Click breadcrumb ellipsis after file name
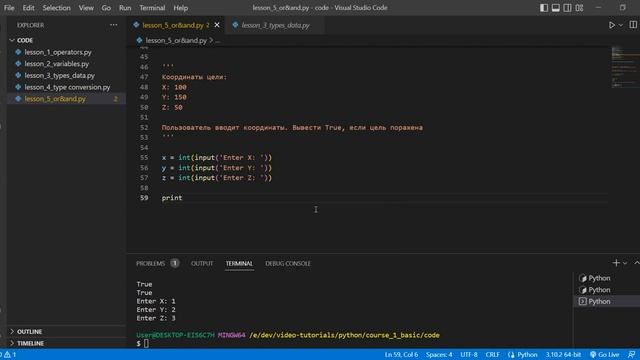 218,40
